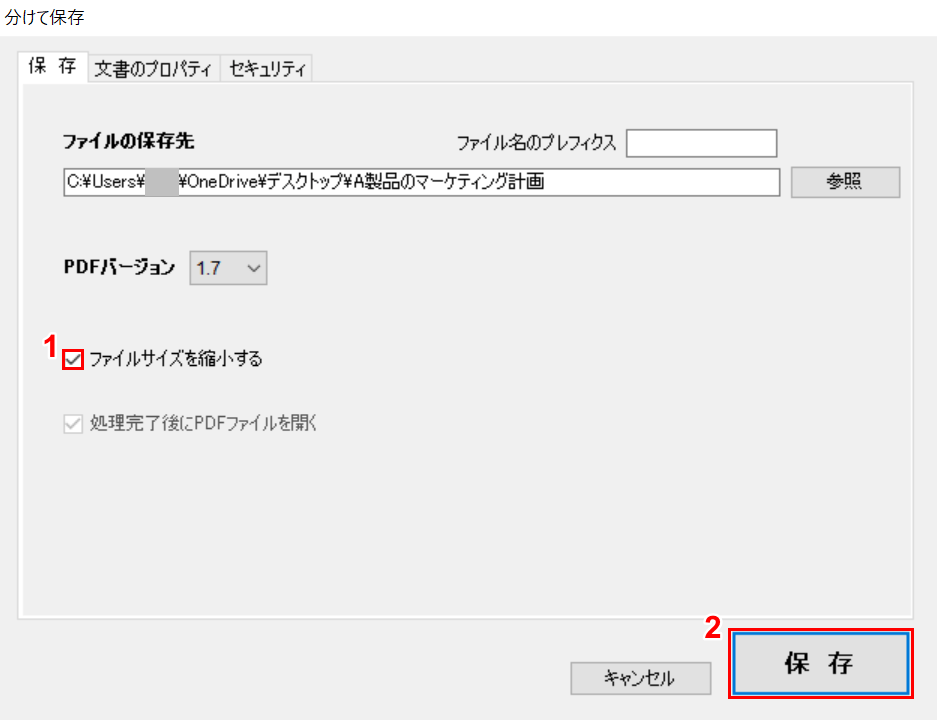Switch to the 保存 tab

click(x=53, y=66)
